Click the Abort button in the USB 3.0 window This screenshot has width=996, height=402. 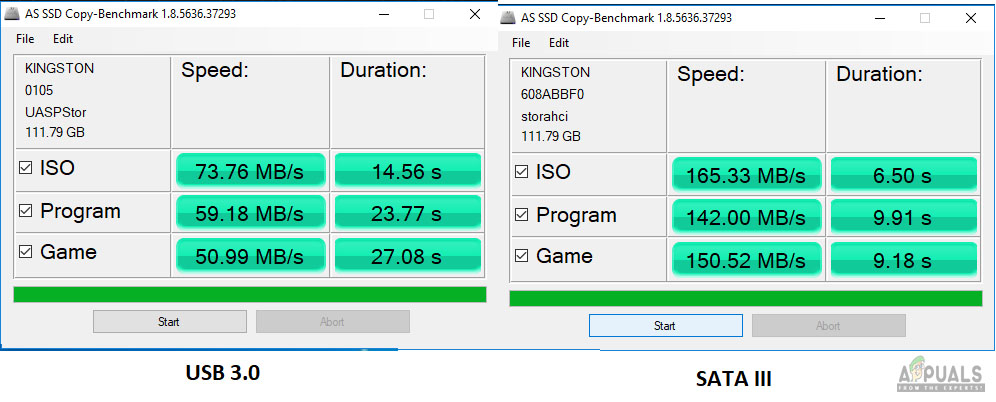(x=333, y=321)
